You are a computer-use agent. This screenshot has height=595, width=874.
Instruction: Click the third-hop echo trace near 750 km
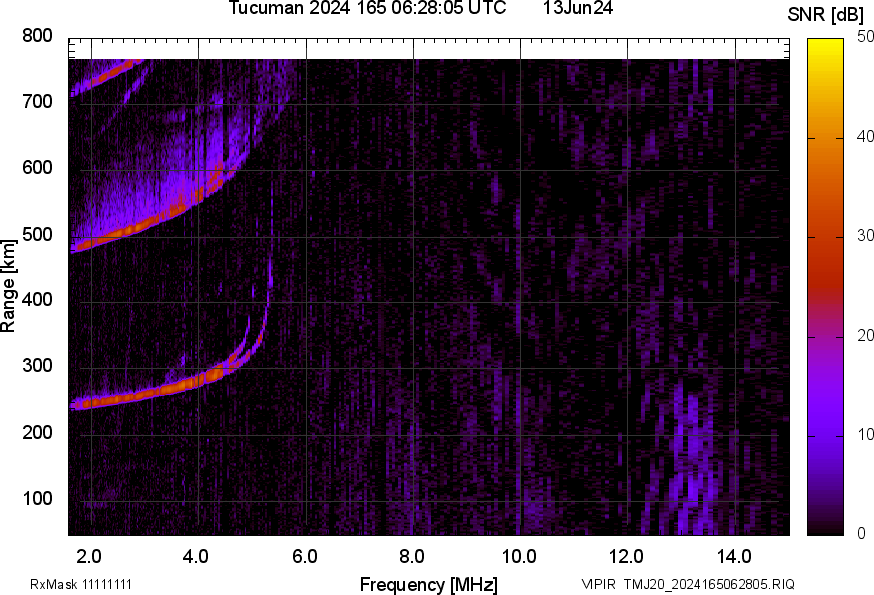pos(106,77)
